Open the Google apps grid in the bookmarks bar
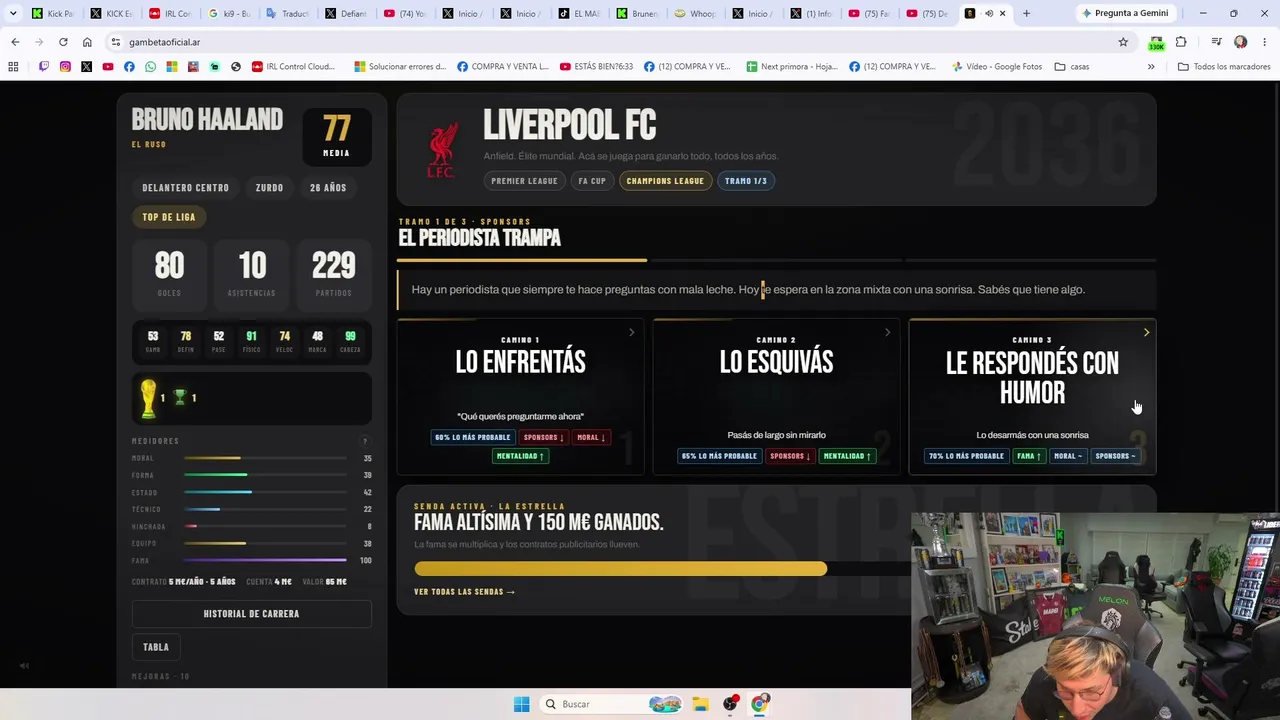 coord(13,67)
